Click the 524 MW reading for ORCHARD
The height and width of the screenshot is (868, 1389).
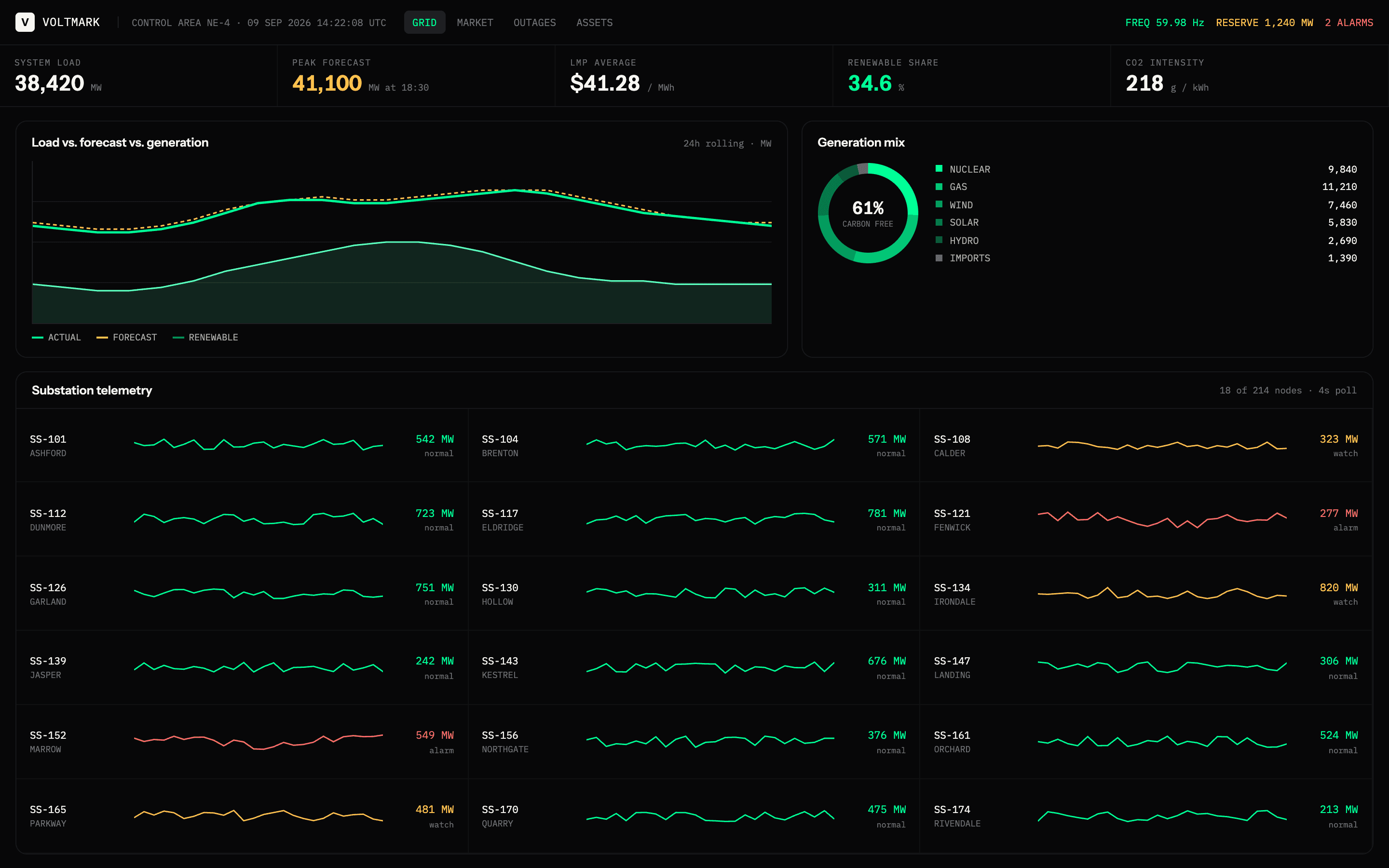(1338, 735)
